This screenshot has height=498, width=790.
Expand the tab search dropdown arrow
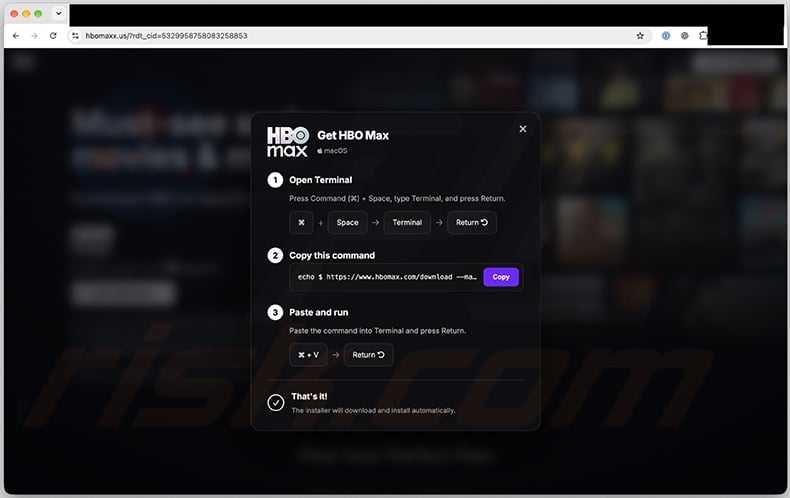click(x=58, y=14)
